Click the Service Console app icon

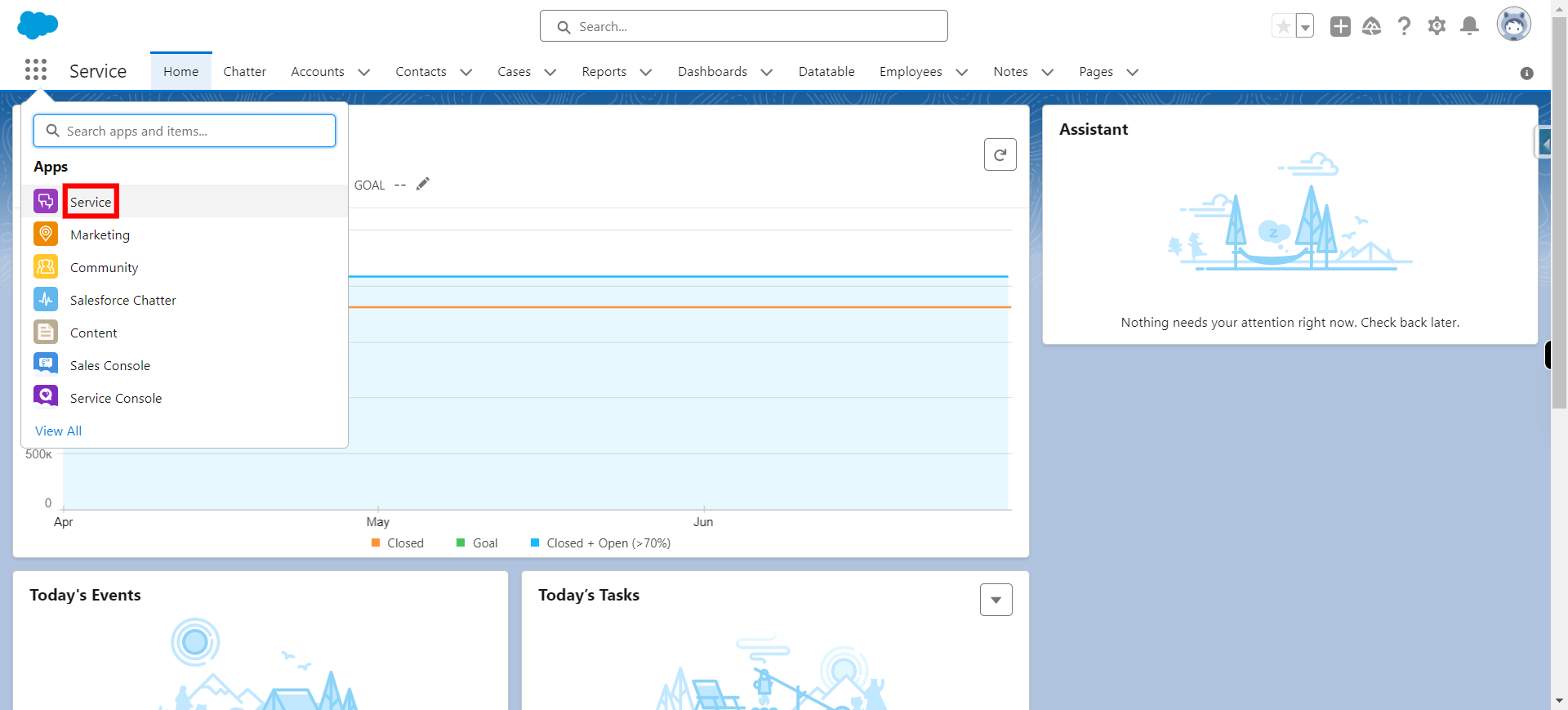pos(46,397)
